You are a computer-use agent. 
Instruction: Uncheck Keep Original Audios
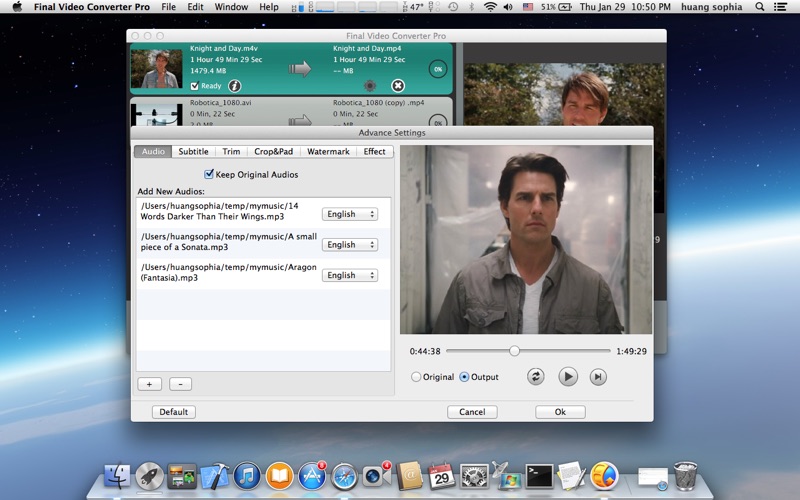[x=209, y=174]
